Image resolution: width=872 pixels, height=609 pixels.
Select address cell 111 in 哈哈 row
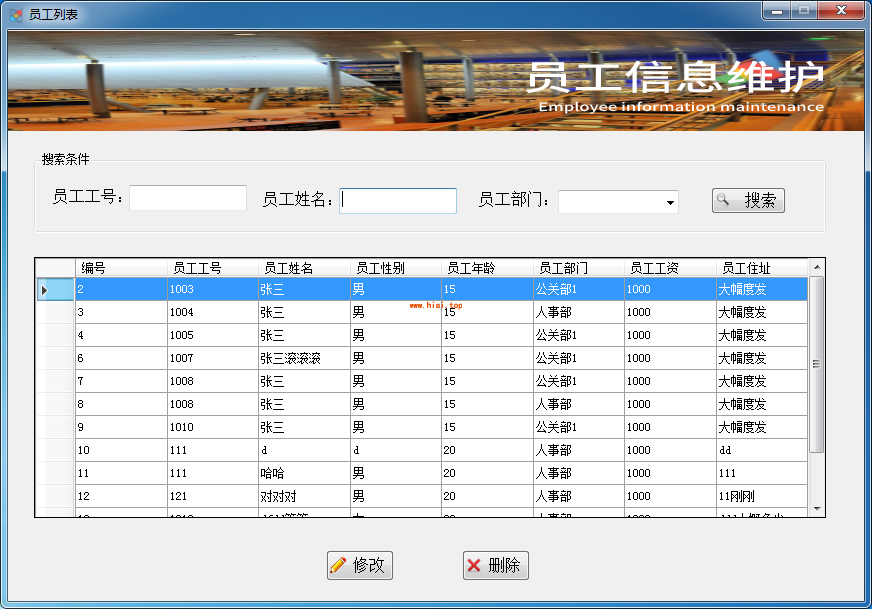click(x=762, y=473)
